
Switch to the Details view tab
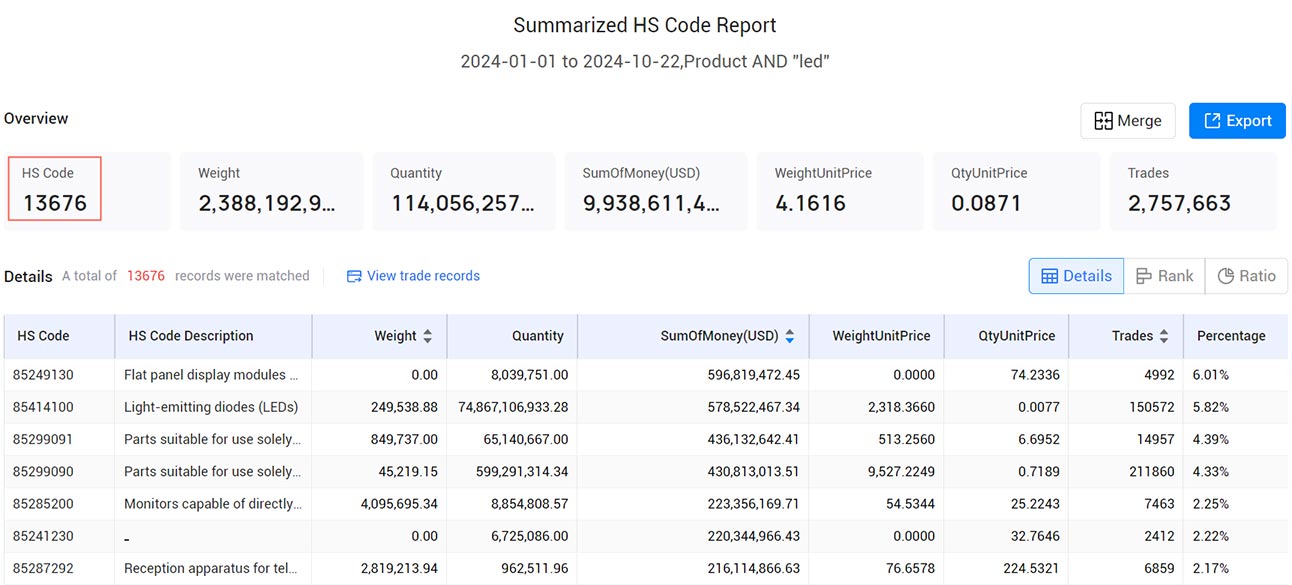[x=1076, y=276]
